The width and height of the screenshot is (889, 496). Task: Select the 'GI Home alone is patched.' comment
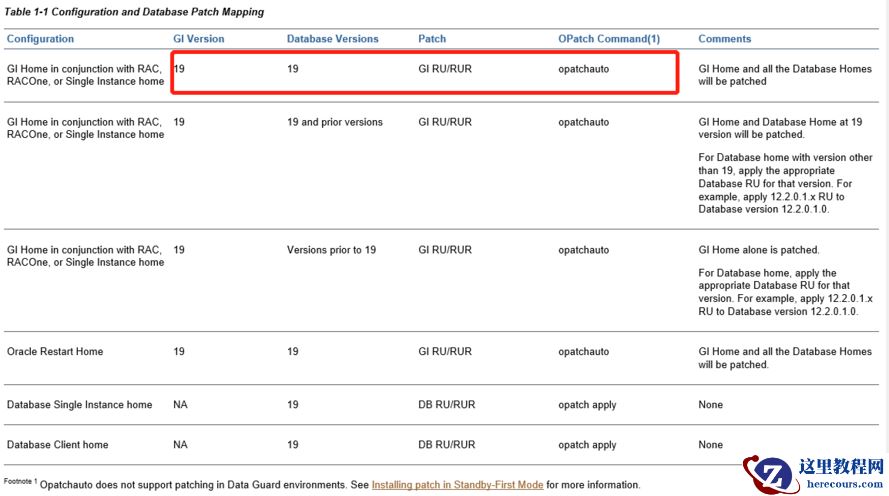pos(759,250)
